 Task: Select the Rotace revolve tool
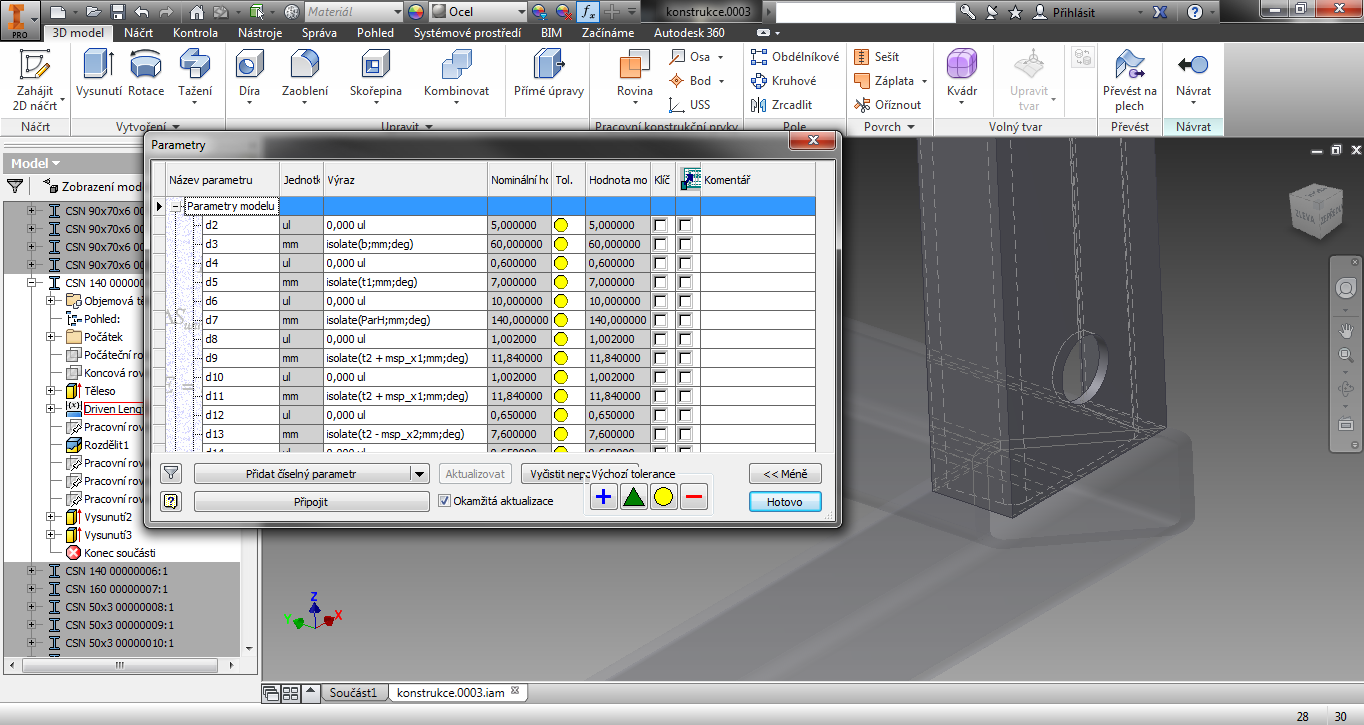(x=146, y=74)
